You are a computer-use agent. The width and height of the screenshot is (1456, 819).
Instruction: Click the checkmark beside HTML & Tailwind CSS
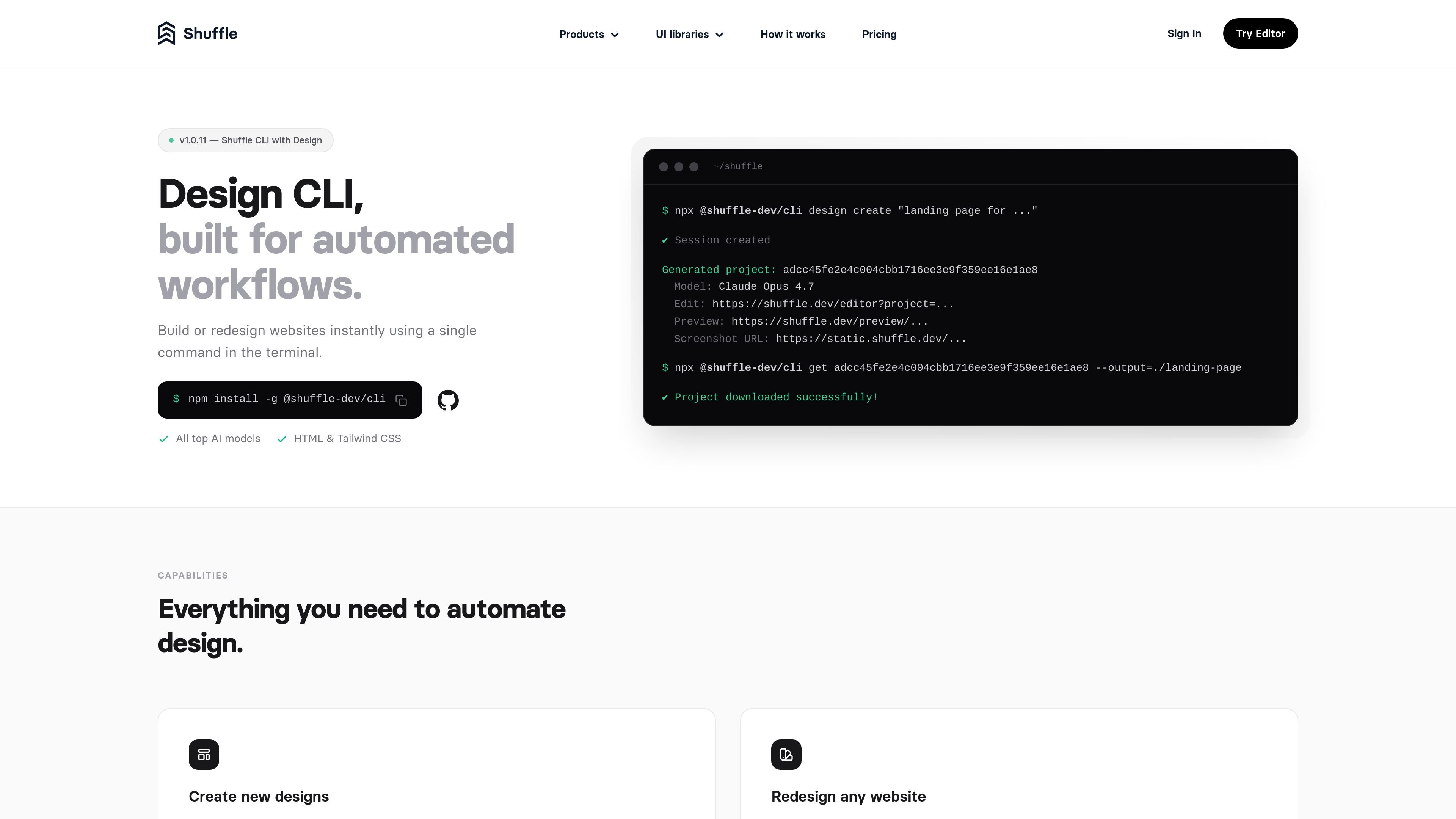[282, 439]
